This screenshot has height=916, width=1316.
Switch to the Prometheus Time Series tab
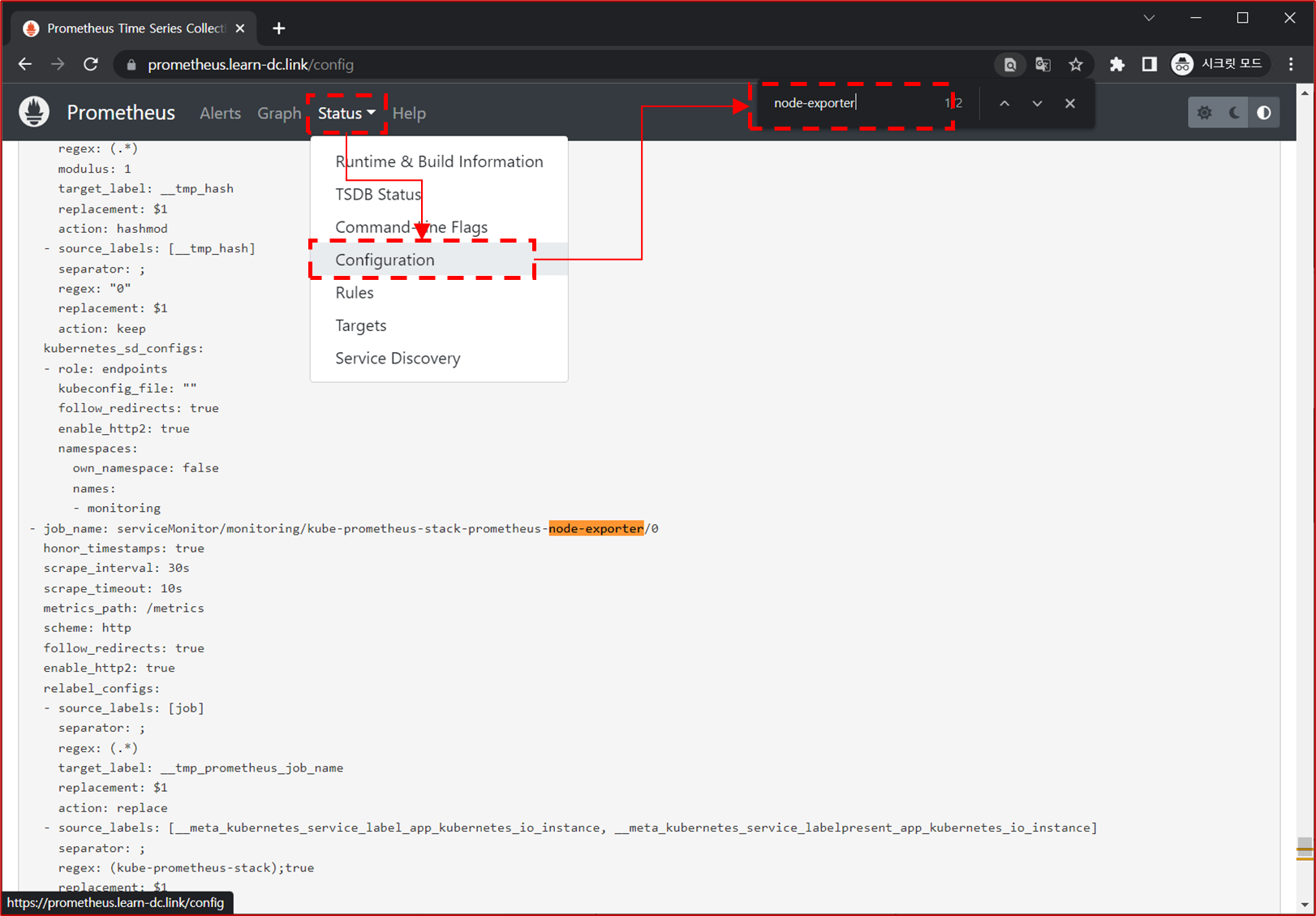130,28
